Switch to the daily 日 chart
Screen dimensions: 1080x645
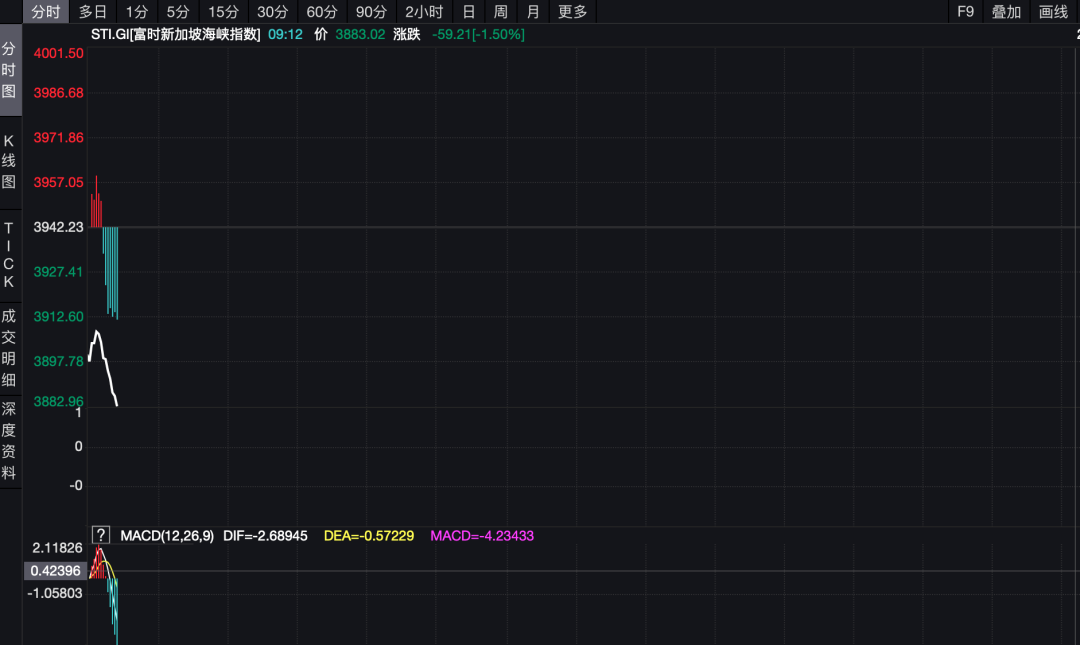468,12
